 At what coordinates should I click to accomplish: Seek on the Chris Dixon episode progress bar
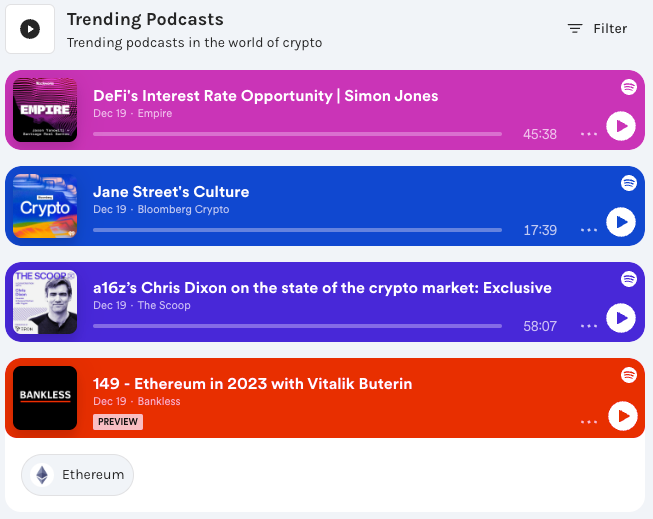(x=297, y=326)
